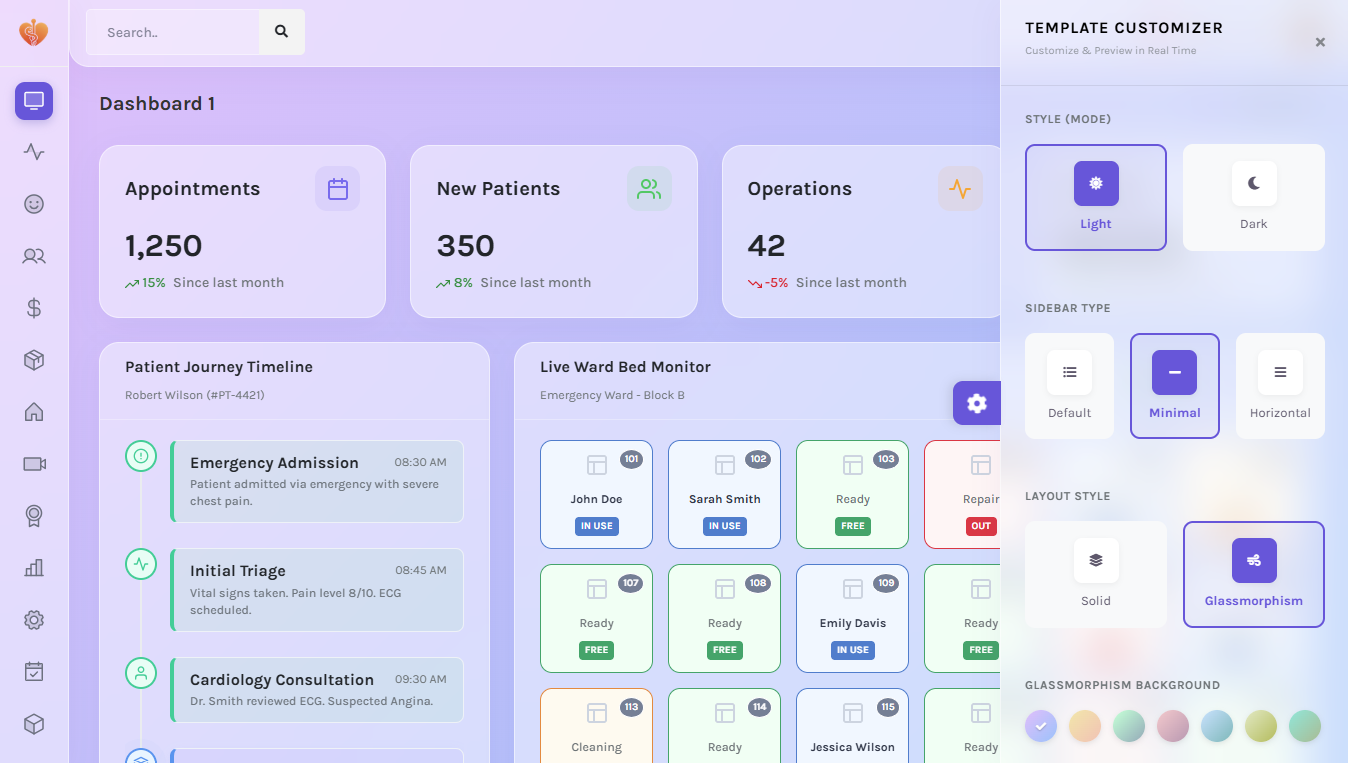This screenshot has height=763, width=1348.
Task: Open the Emergency Admission timeline entry
Action: 317,481
